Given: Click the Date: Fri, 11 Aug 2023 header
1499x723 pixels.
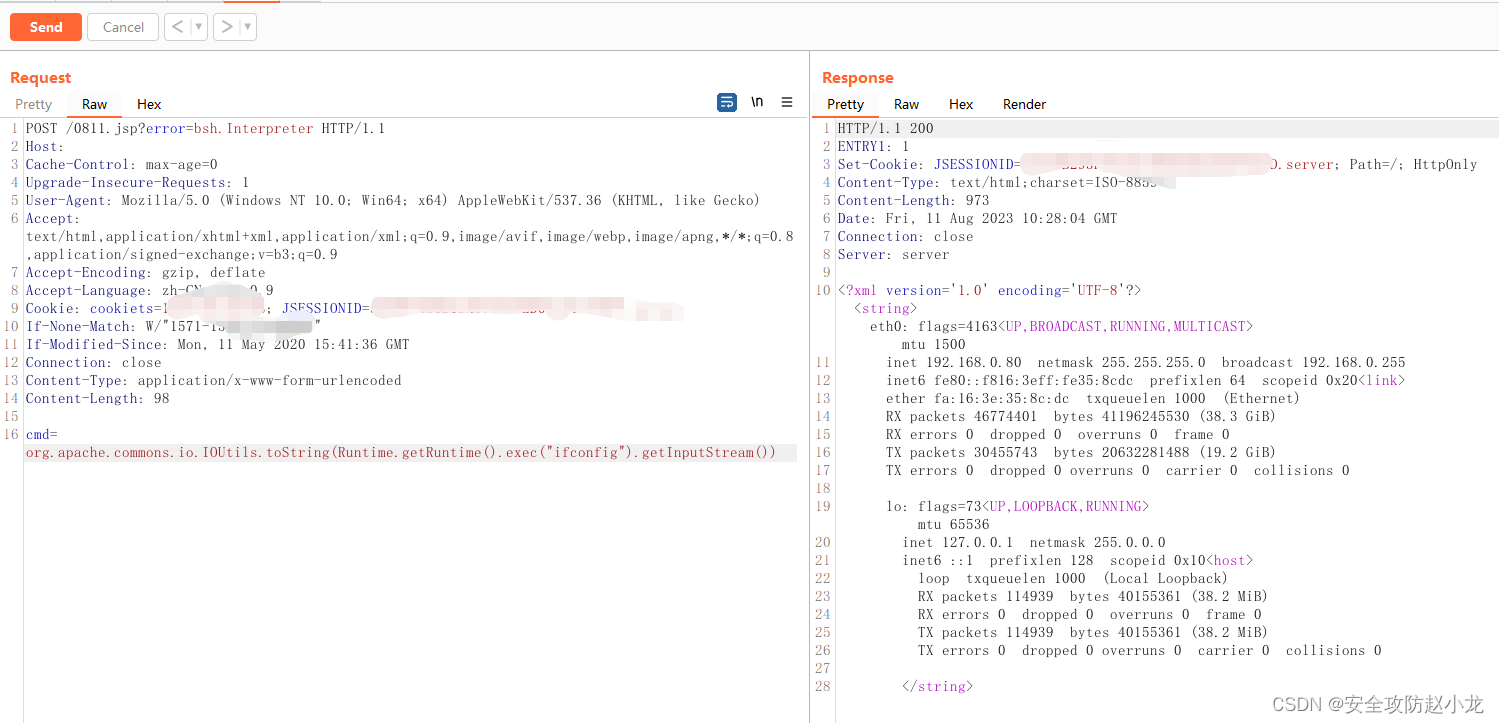Looking at the screenshot, I should (x=977, y=218).
